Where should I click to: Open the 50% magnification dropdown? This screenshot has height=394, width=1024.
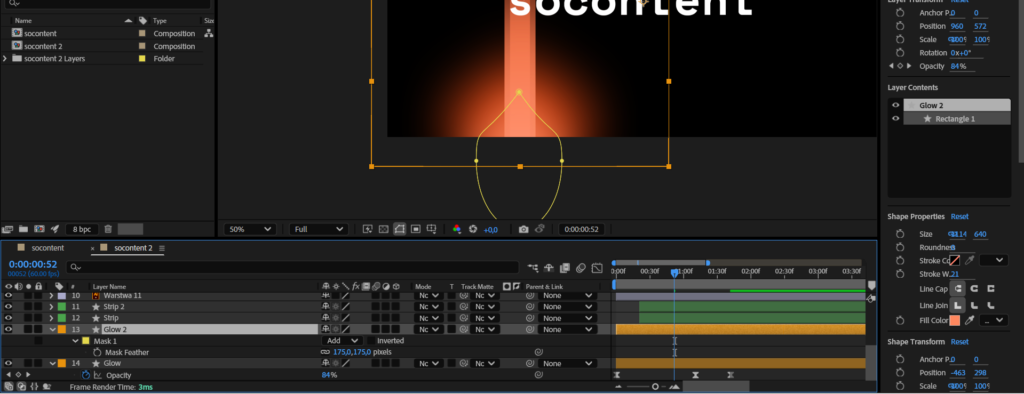pos(250,229)
